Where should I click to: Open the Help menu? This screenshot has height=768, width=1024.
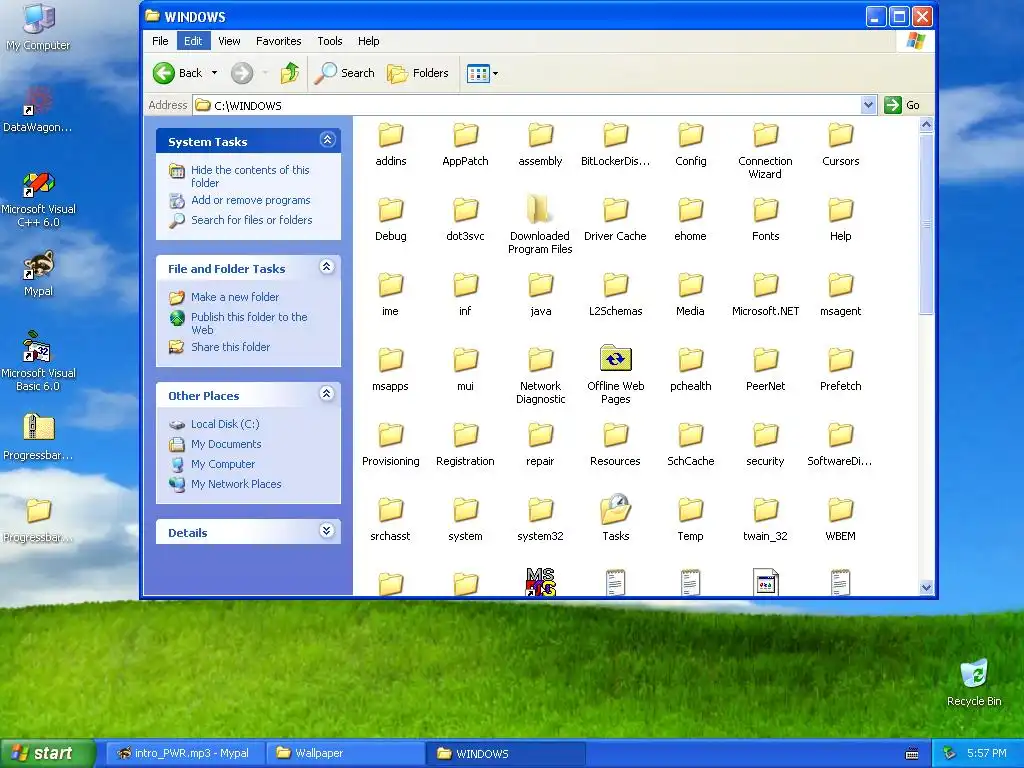pyautogui.click(x=368, y=41)
